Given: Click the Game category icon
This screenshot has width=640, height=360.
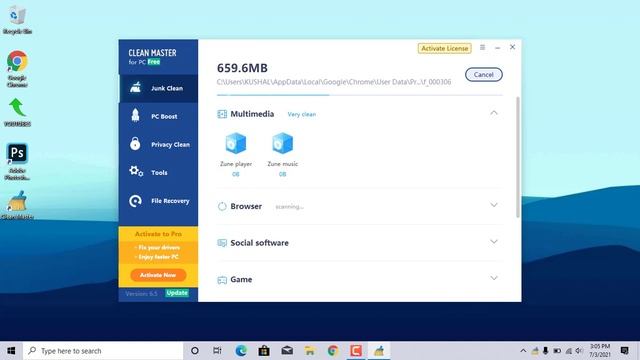Looking at the screenshot, I should tap(222, 280).
